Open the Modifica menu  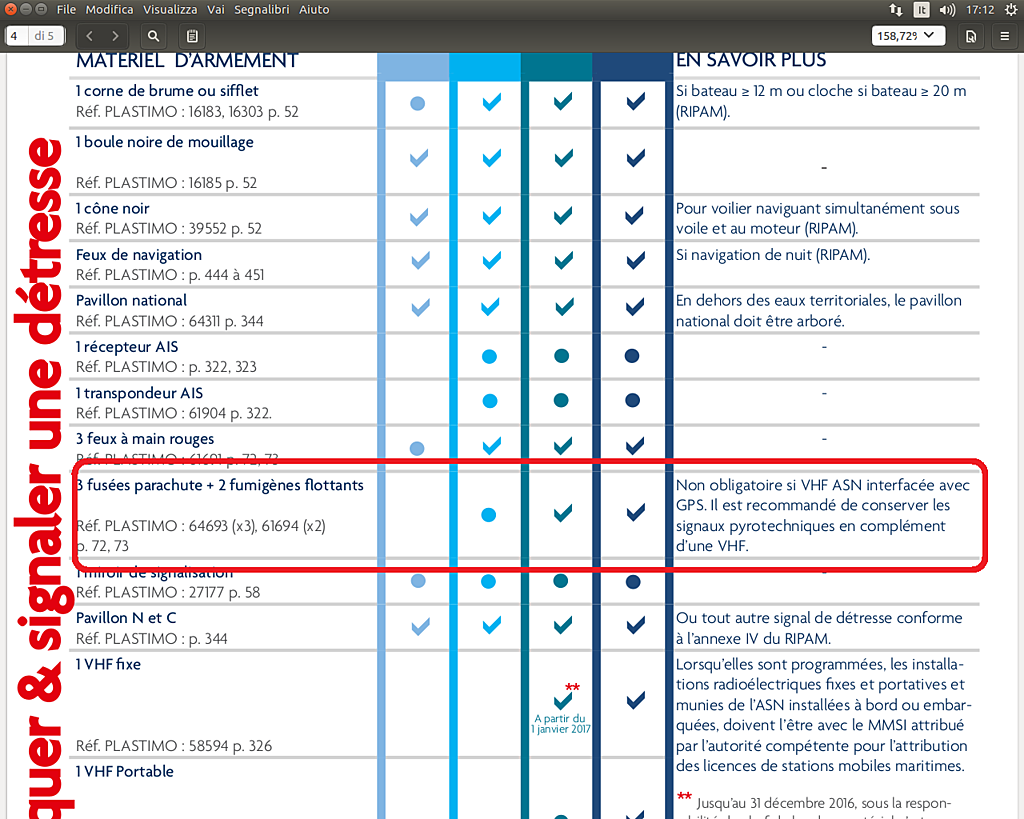[109, 10]
